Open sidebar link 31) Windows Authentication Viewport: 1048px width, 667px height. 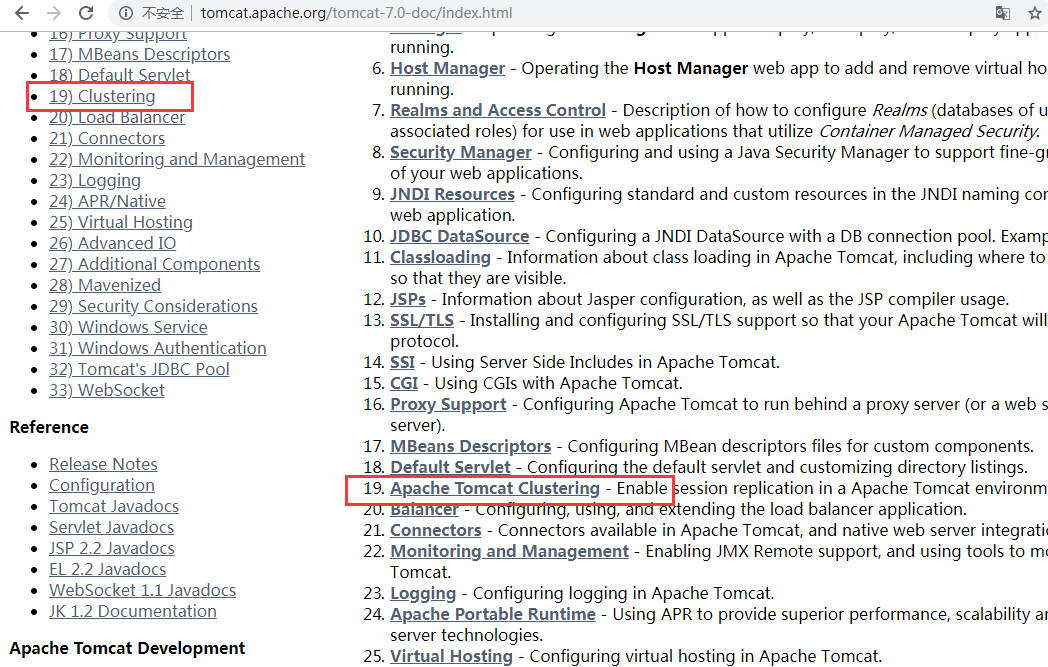[157, 348]
